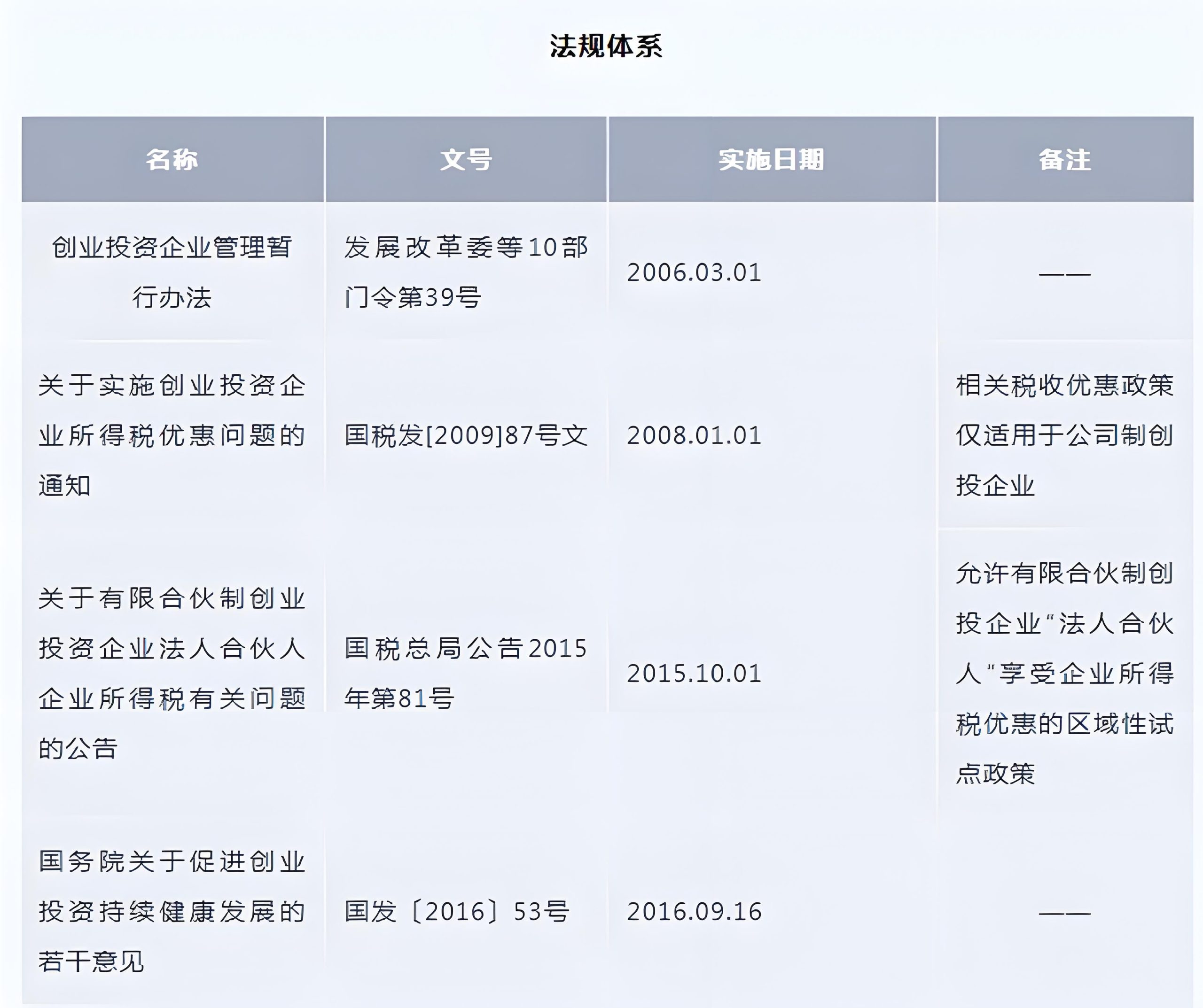Click the 备注 column header
Viewport: 1203px width, 1008px height.
click(x=1064, y=160)
